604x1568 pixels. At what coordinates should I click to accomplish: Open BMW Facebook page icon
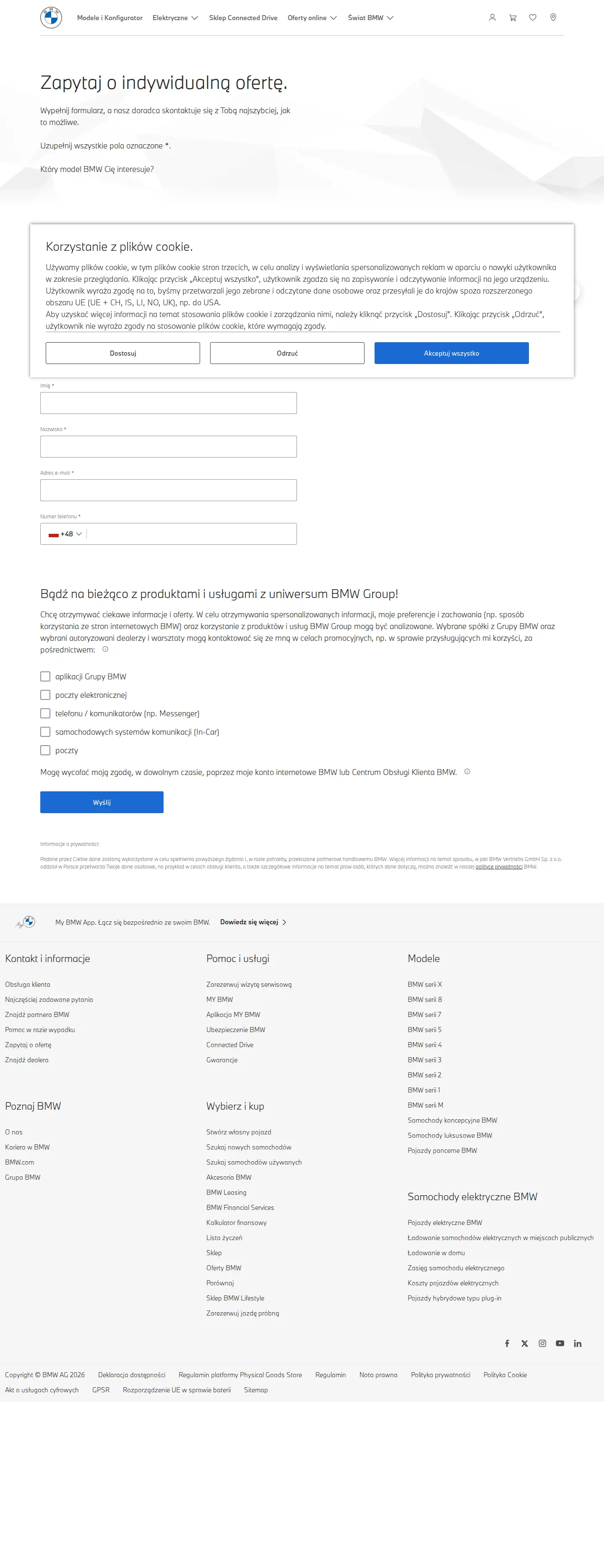click(507, 1343)
